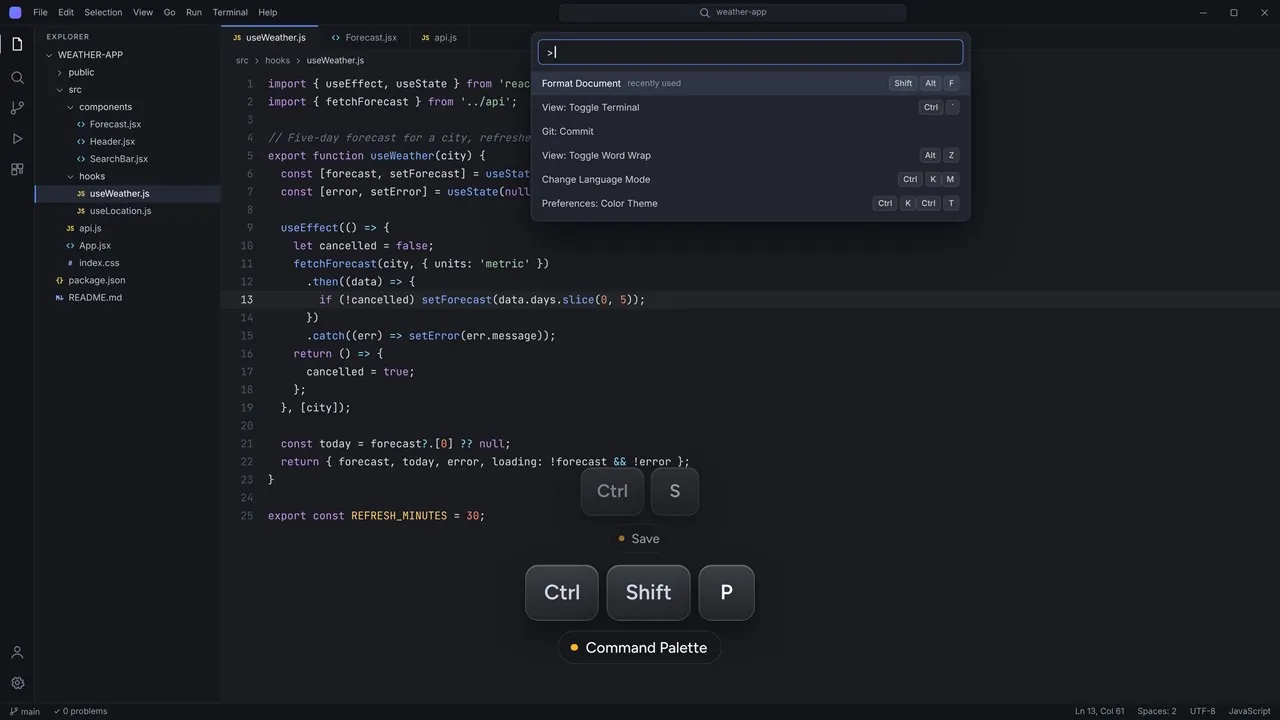This screenshot has width=1280, height=720.
Task: Choose View: Toggle Terminal in the palette
Action: click(750, 107)
